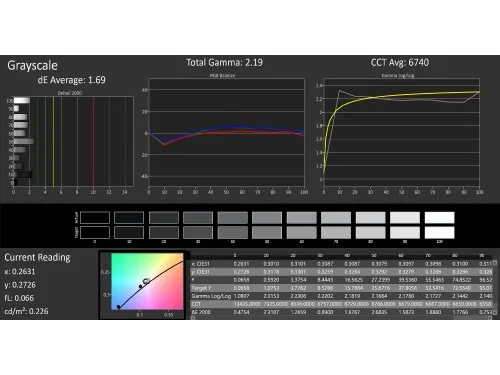Click the CCT Avg 6740 readout
This screenshot has height=375, width=500.
click(x=400, y=63)
